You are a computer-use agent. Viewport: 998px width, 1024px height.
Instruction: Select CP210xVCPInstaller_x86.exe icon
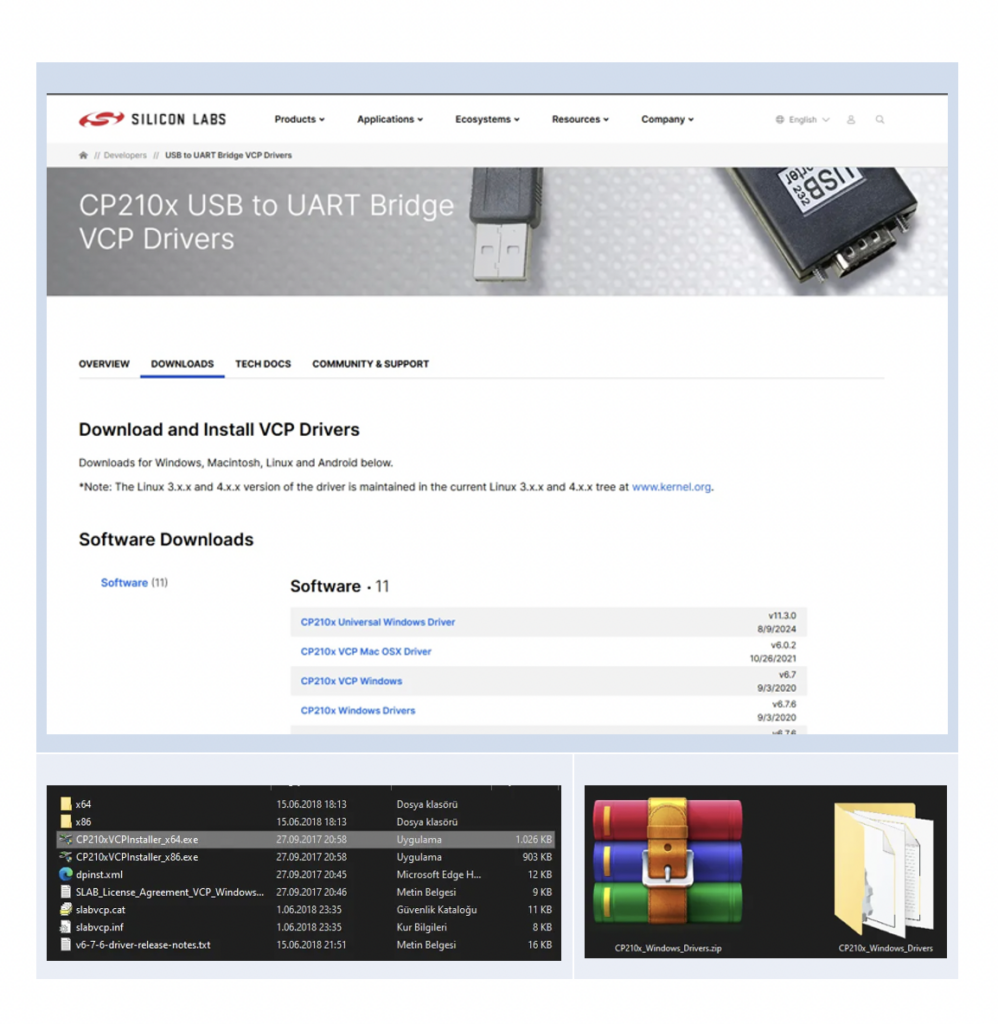(65, 857)
